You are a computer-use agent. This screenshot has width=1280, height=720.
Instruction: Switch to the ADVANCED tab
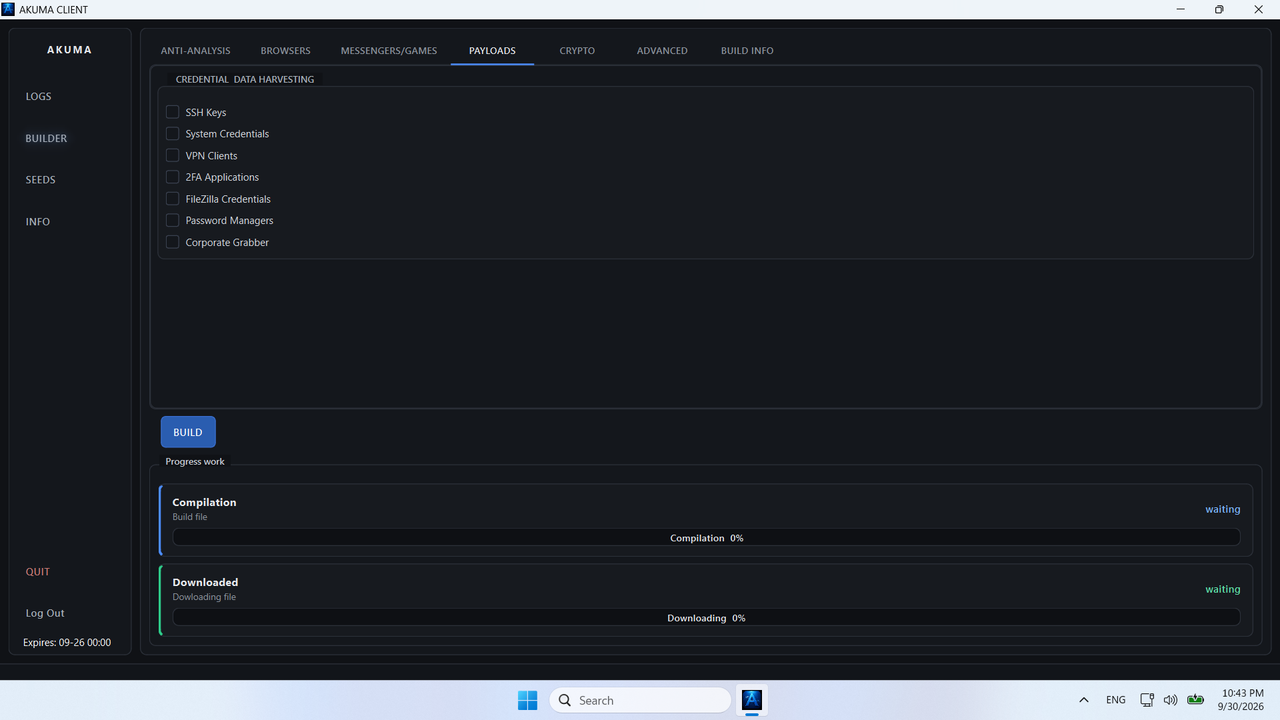coord(662,51)
